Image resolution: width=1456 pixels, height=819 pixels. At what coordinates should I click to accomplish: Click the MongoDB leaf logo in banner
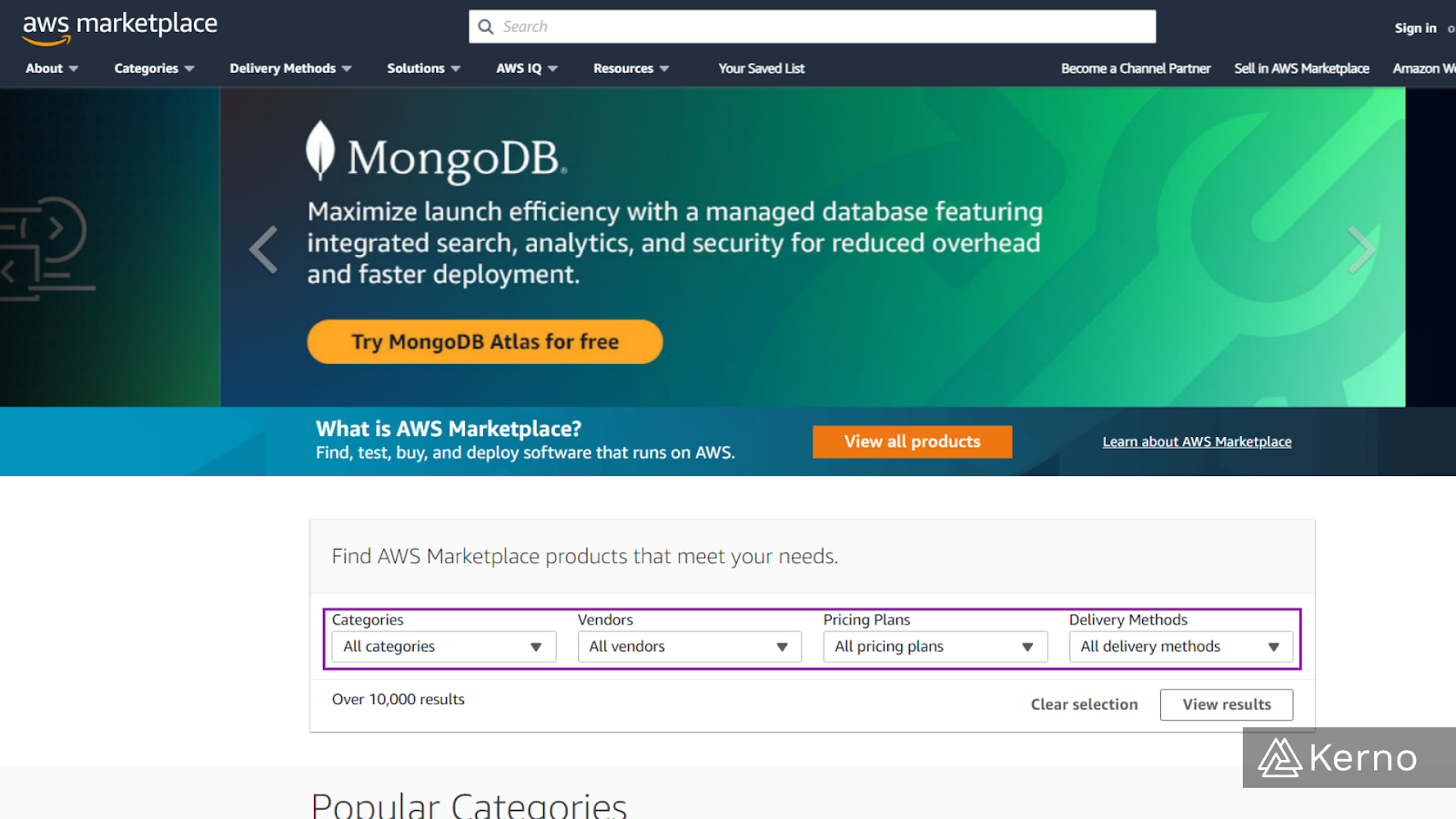click(x=320, y=150)
